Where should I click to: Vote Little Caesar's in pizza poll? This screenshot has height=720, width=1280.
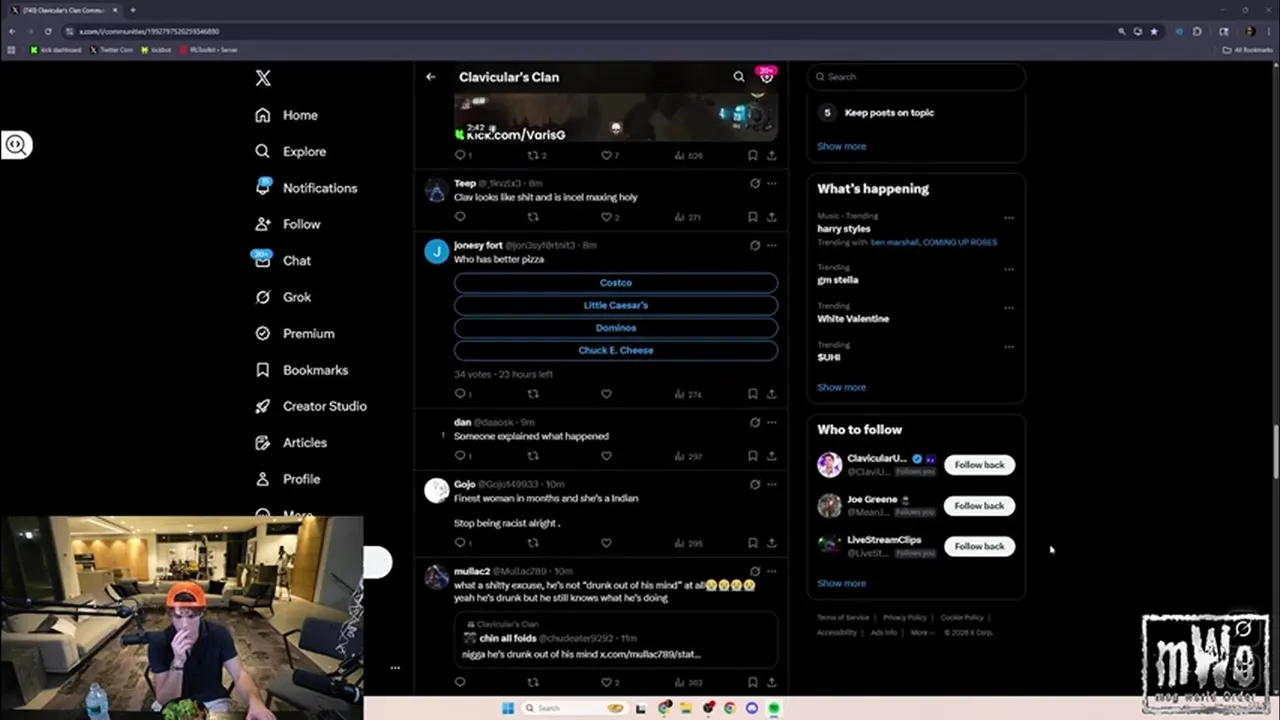616,305
